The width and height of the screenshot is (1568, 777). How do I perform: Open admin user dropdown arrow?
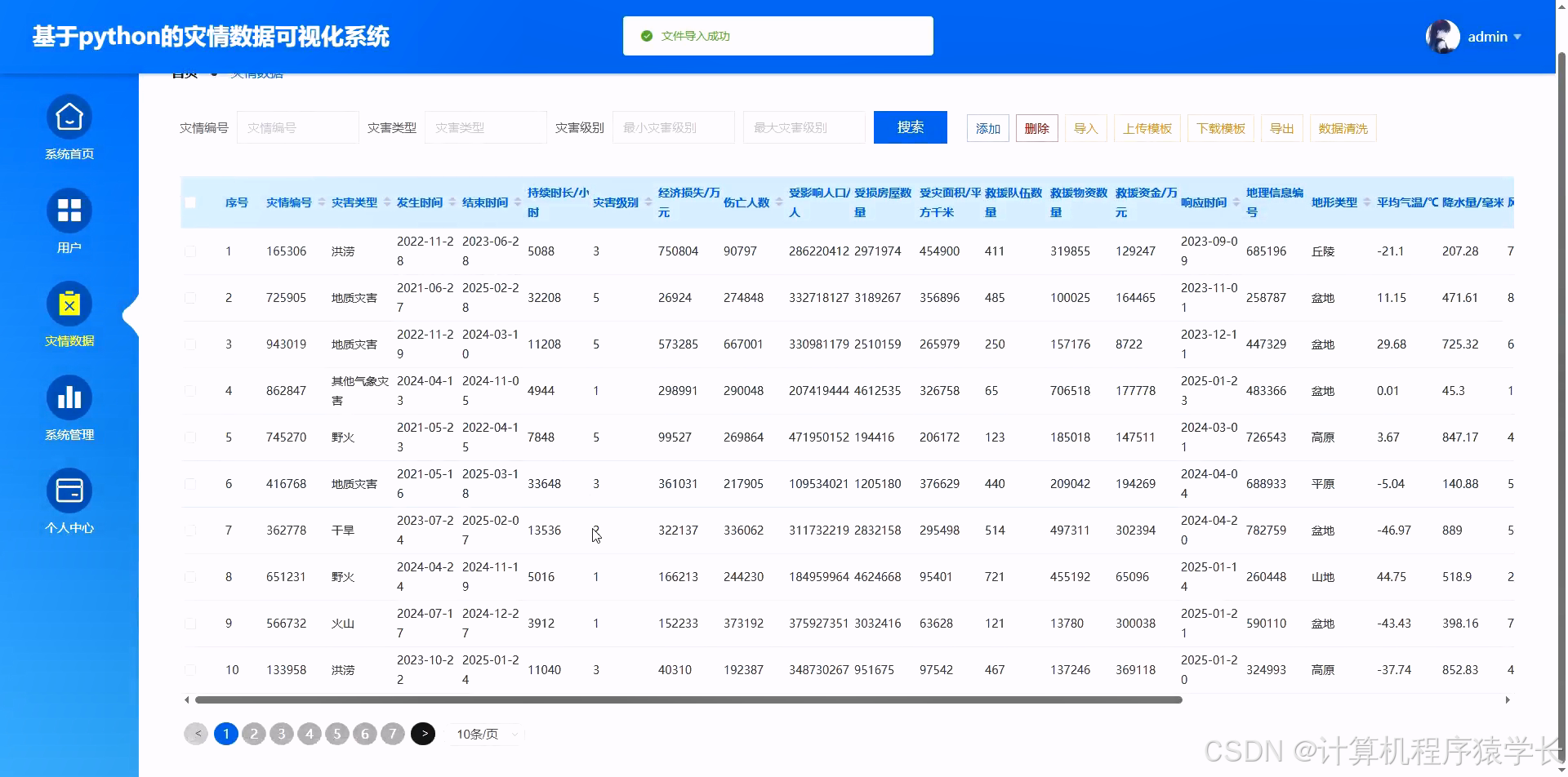coord(1517,37)
